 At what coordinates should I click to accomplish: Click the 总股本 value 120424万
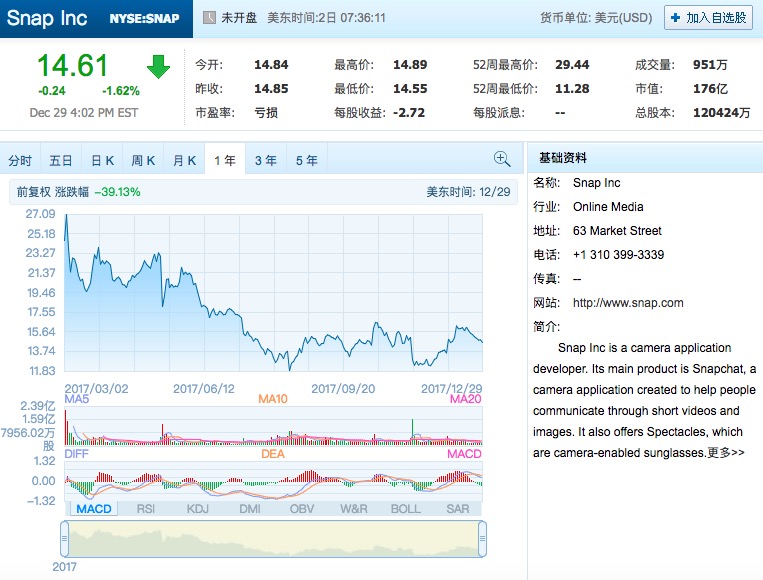pos(721,113)
